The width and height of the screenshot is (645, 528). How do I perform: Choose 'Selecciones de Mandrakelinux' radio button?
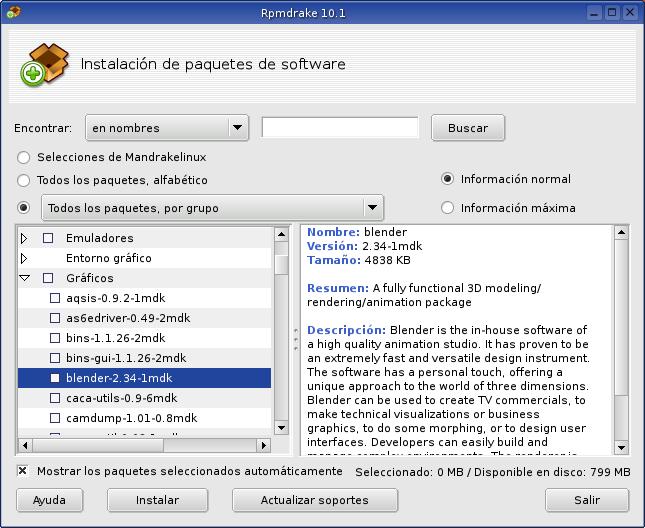(x=24, y=157)
